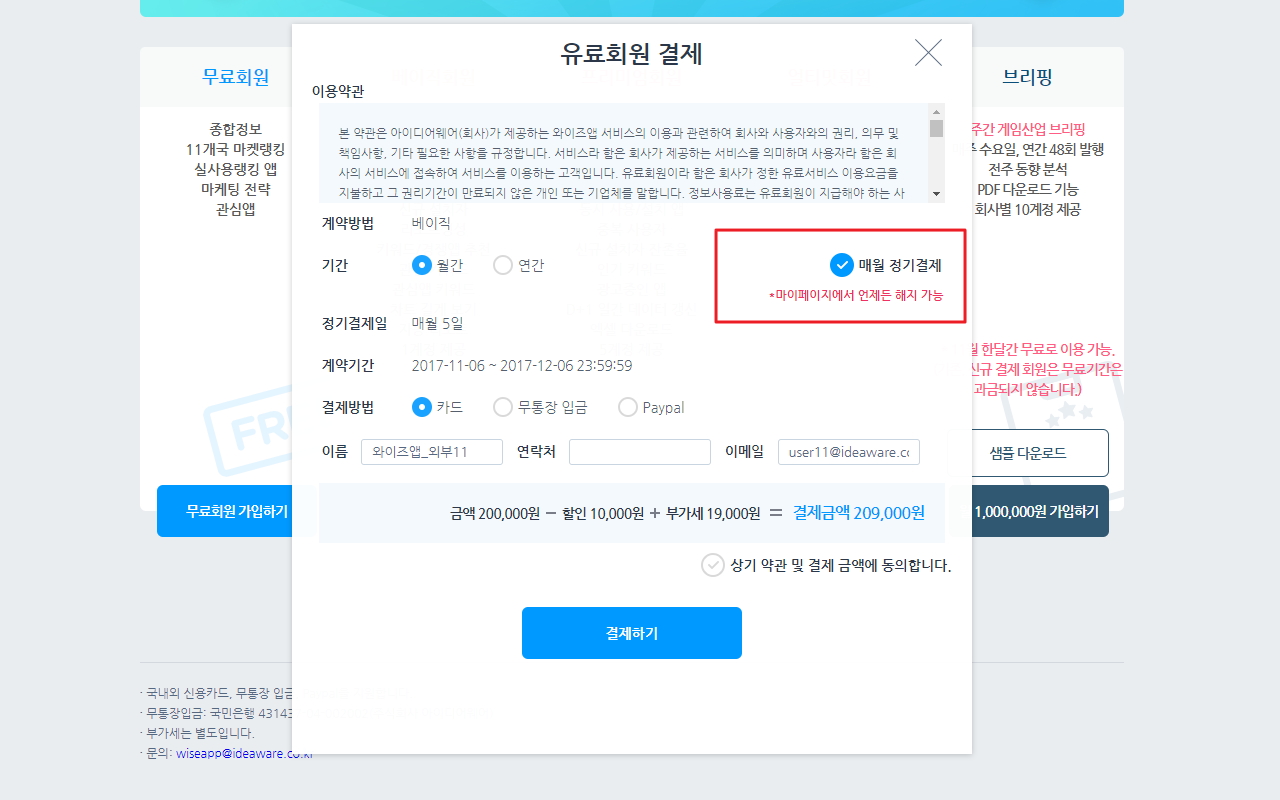This screenshot has height=800, width=1280.
Task: Click the 1,000,000원 가입하기 button
Action: (1040, 510)
